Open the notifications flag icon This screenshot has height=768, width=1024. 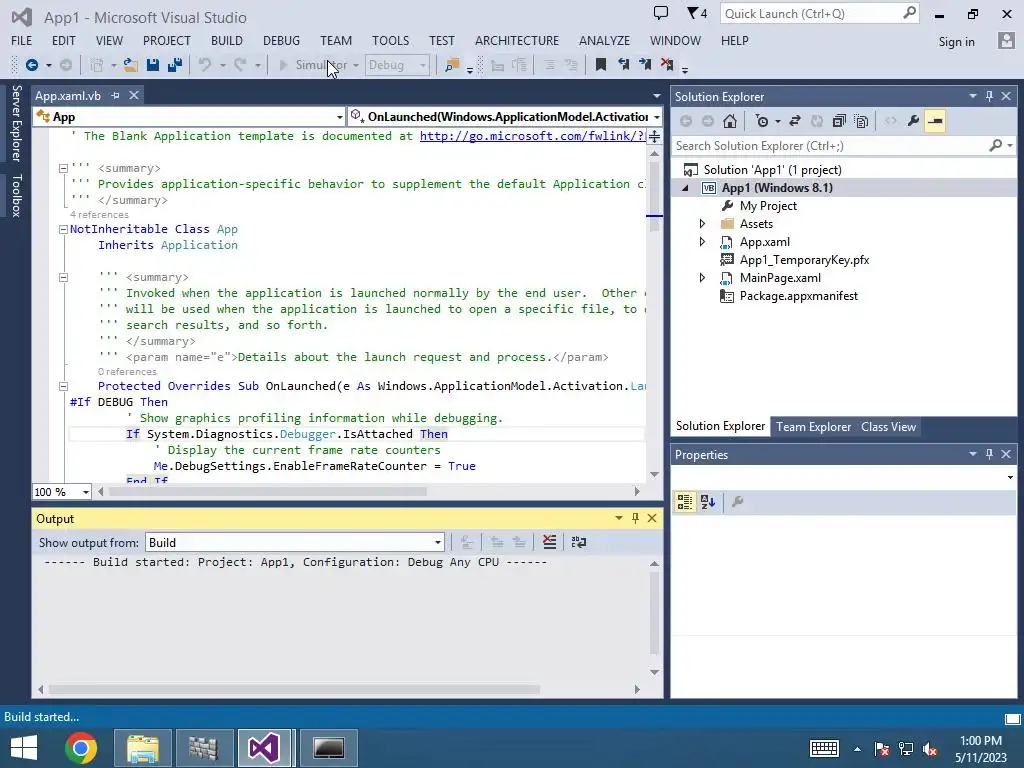pyautogui.click(x=697, y=13)
